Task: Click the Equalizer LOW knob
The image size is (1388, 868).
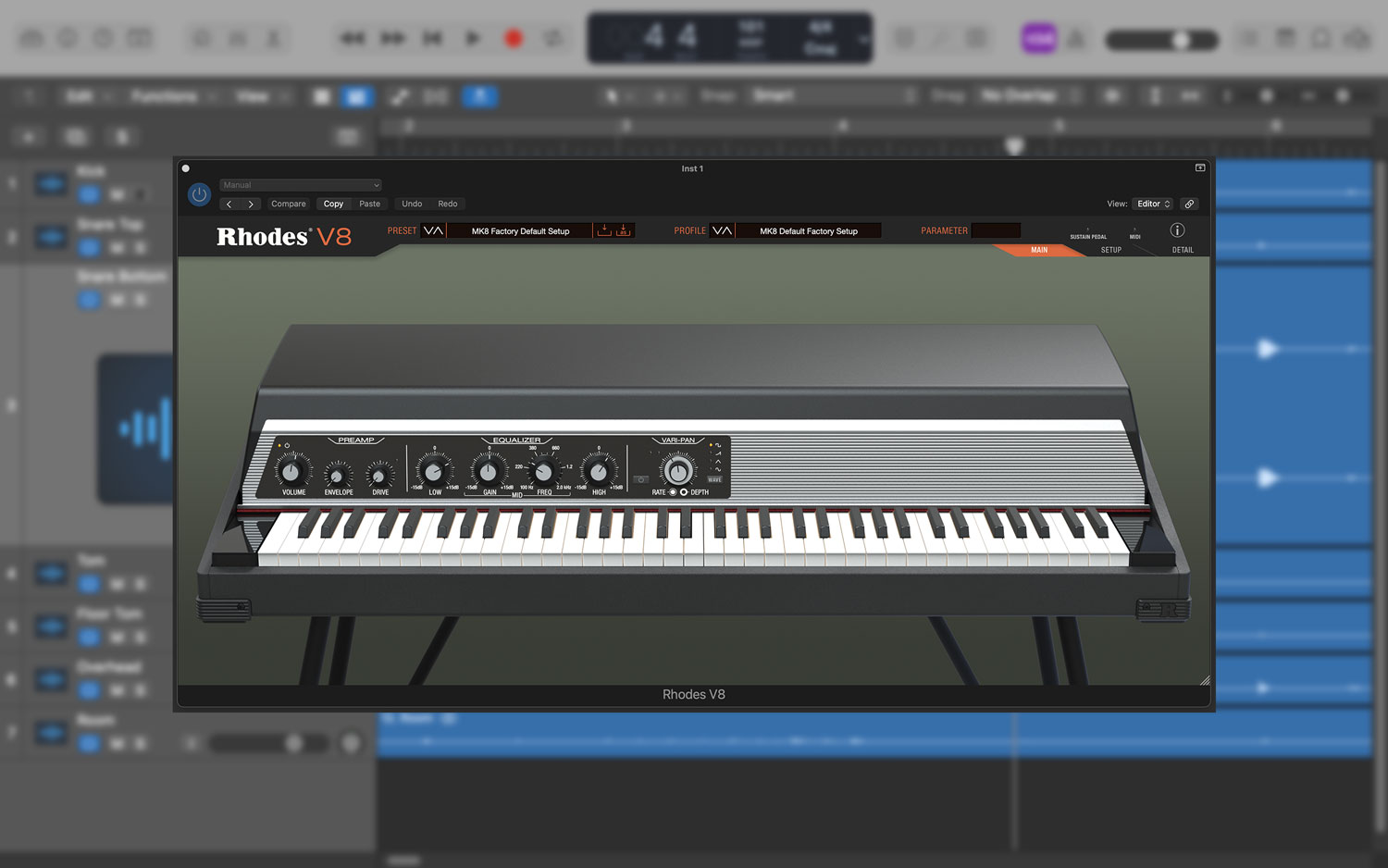Action: tap(433, 472)
